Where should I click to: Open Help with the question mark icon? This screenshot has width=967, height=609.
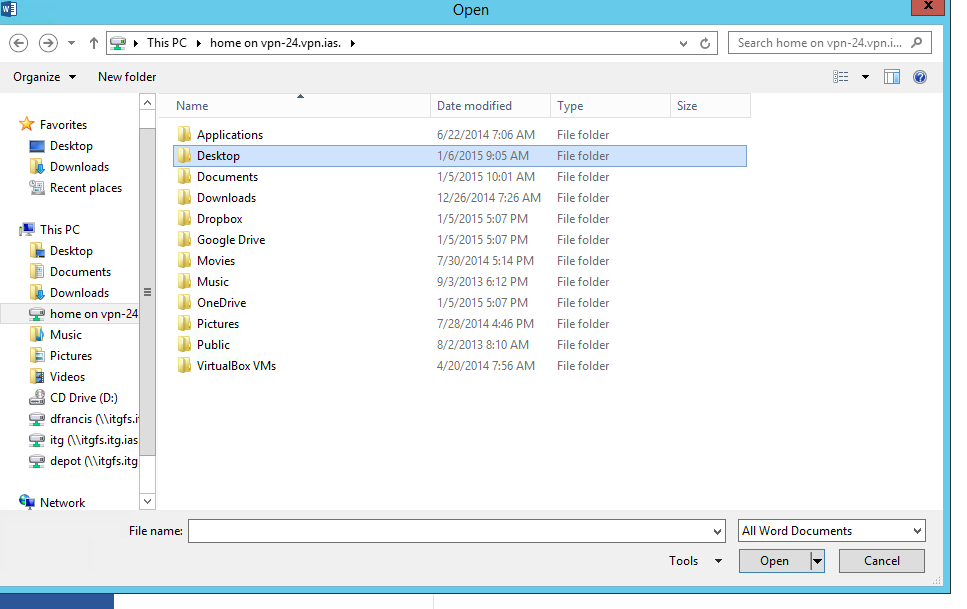920,77
